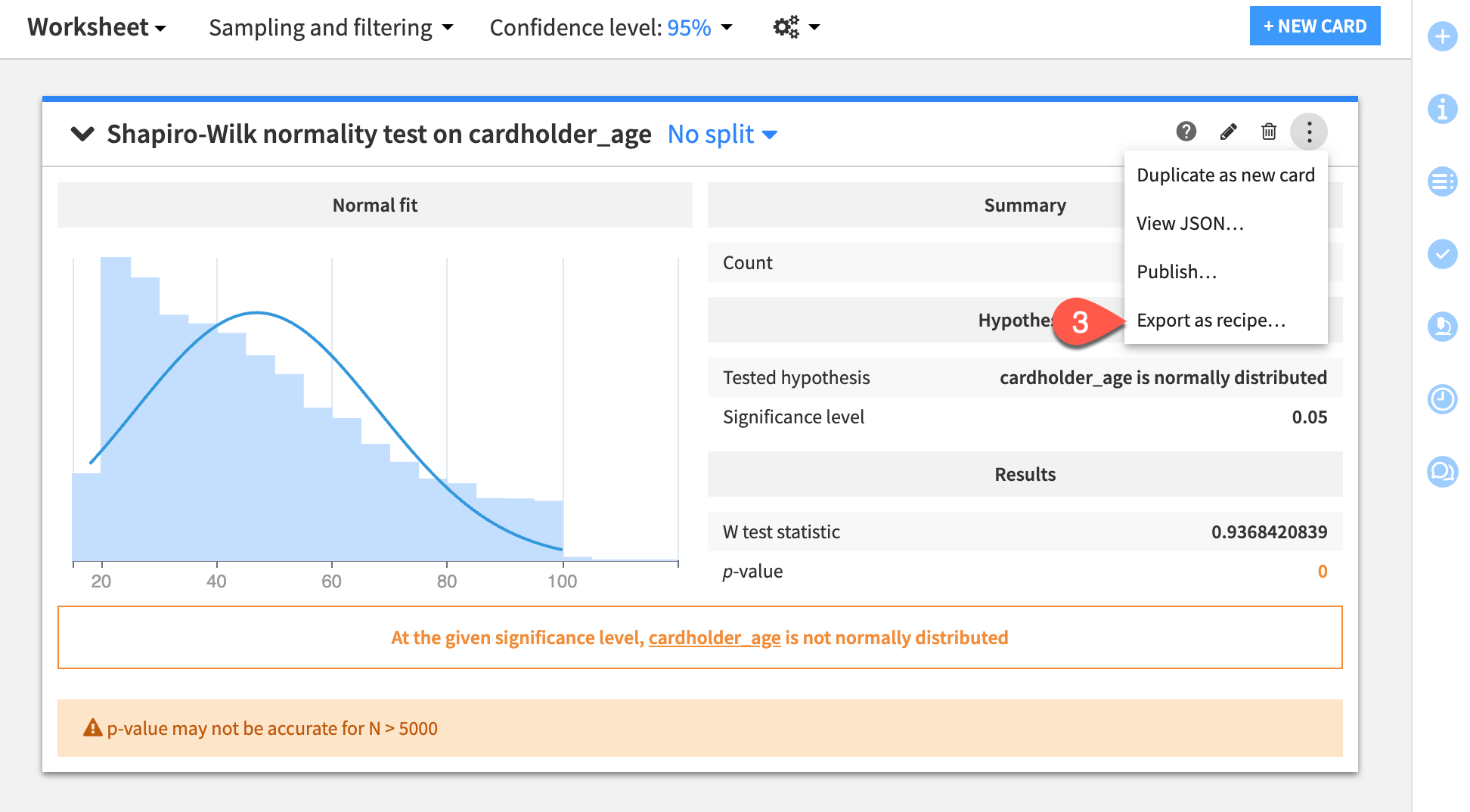
Task: Collapse the Shapiro-Wilk card via its chevron
Action: coord(82,133)
